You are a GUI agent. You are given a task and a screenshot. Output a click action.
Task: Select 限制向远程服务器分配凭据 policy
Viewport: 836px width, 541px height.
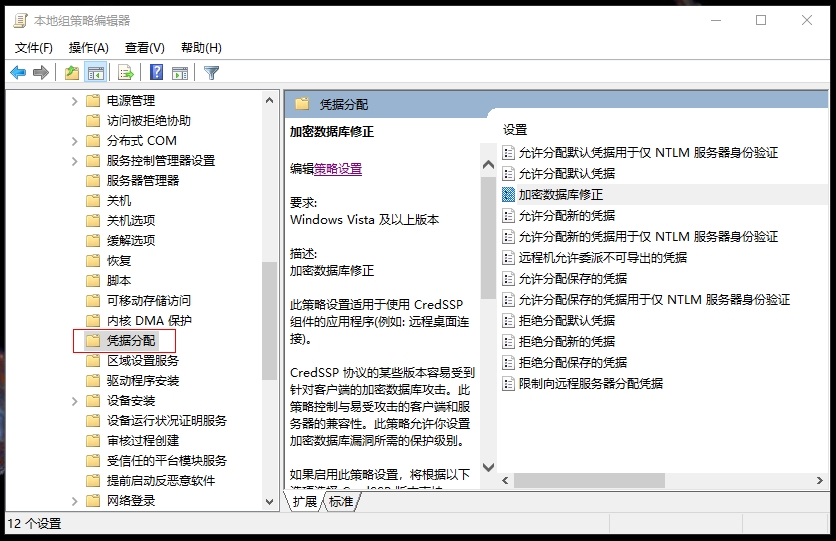tap(590, 383)
